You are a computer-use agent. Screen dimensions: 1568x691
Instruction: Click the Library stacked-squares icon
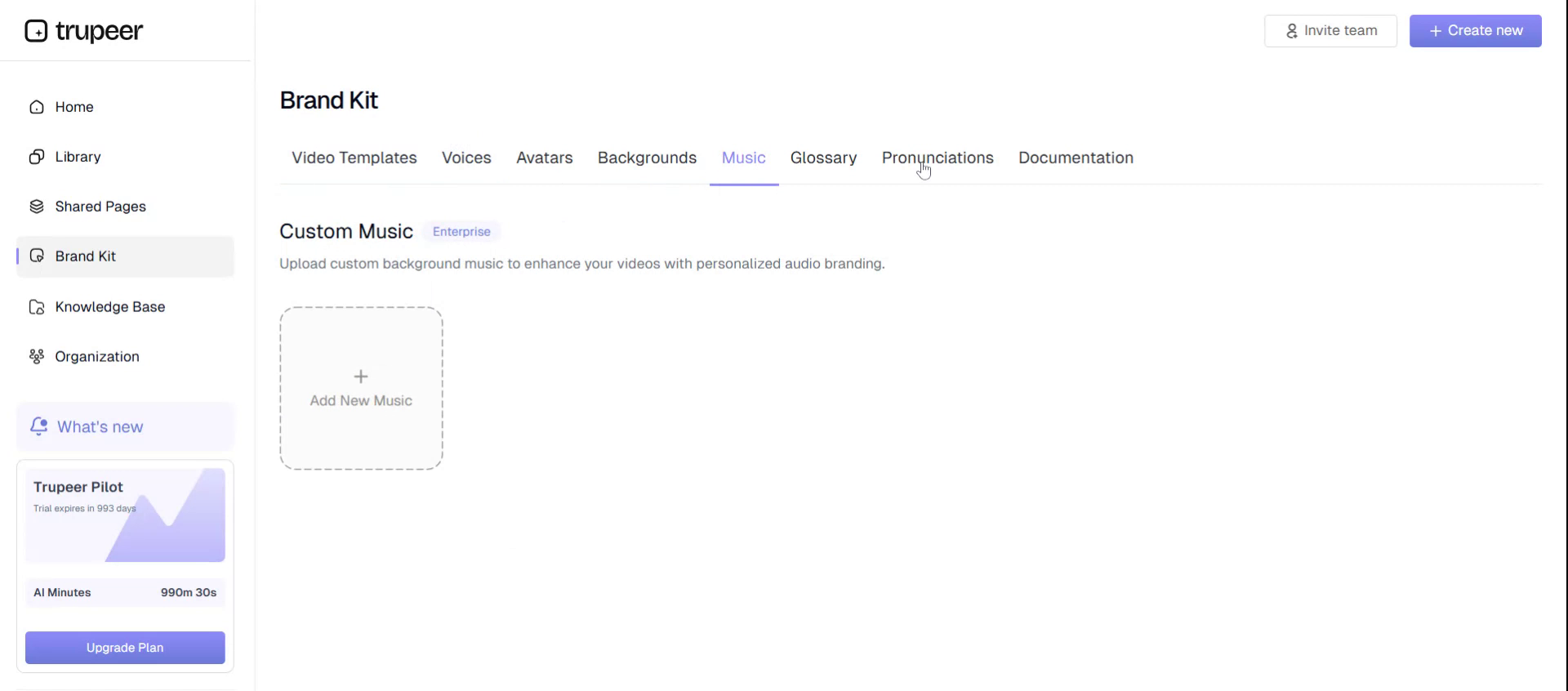(x=37, y=157)
